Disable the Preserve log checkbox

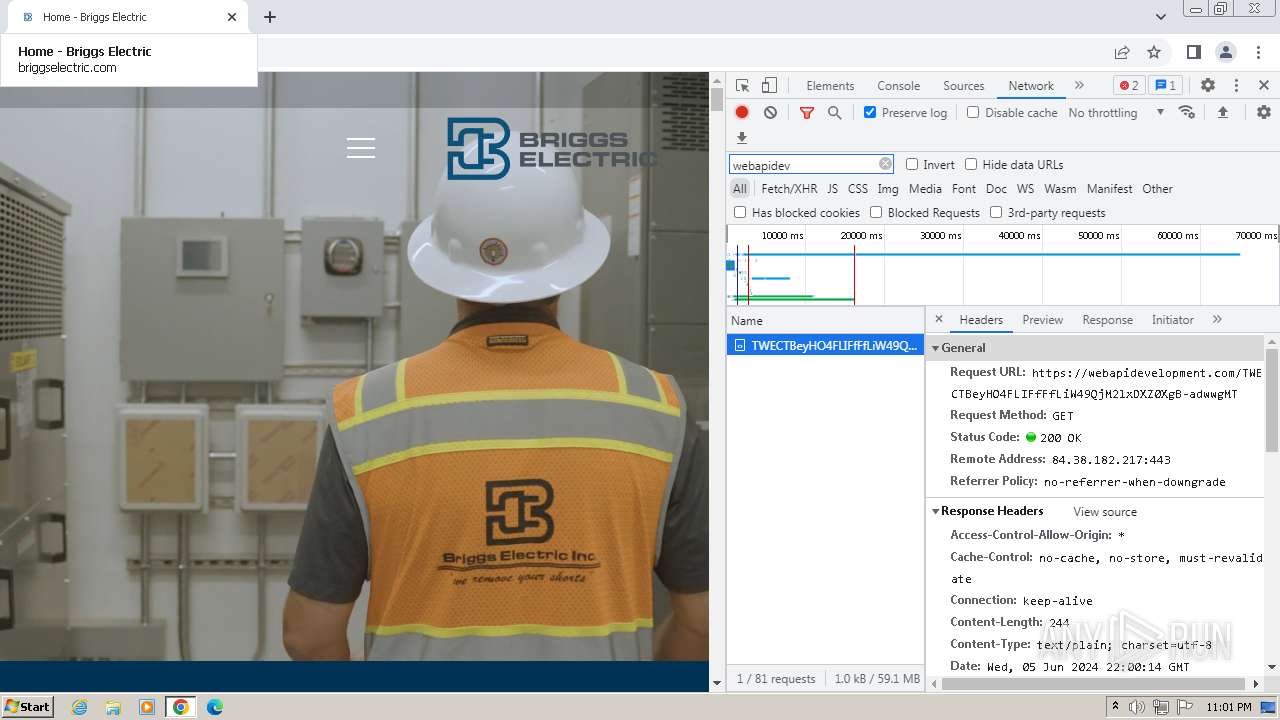coord(870,113)
